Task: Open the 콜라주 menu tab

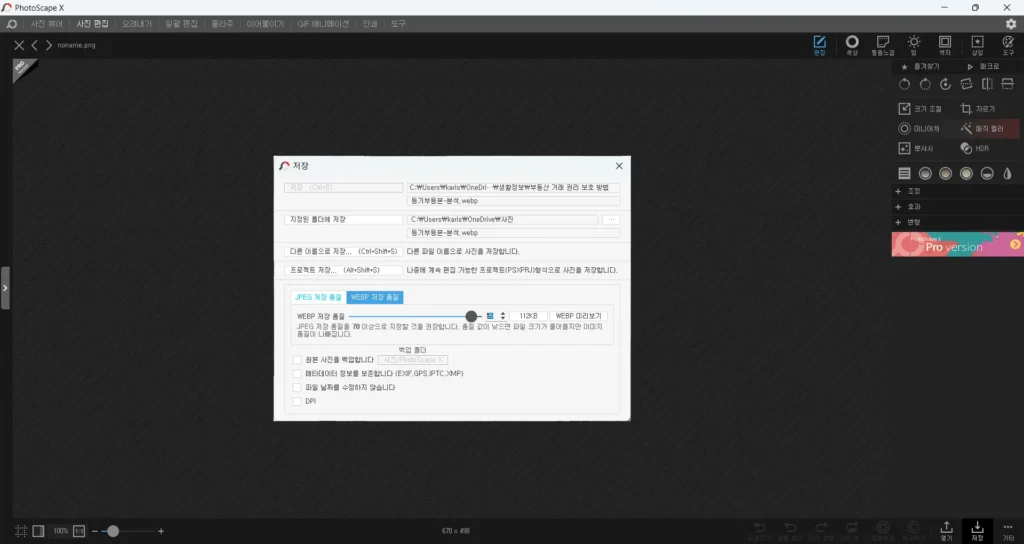Action: 222,24
